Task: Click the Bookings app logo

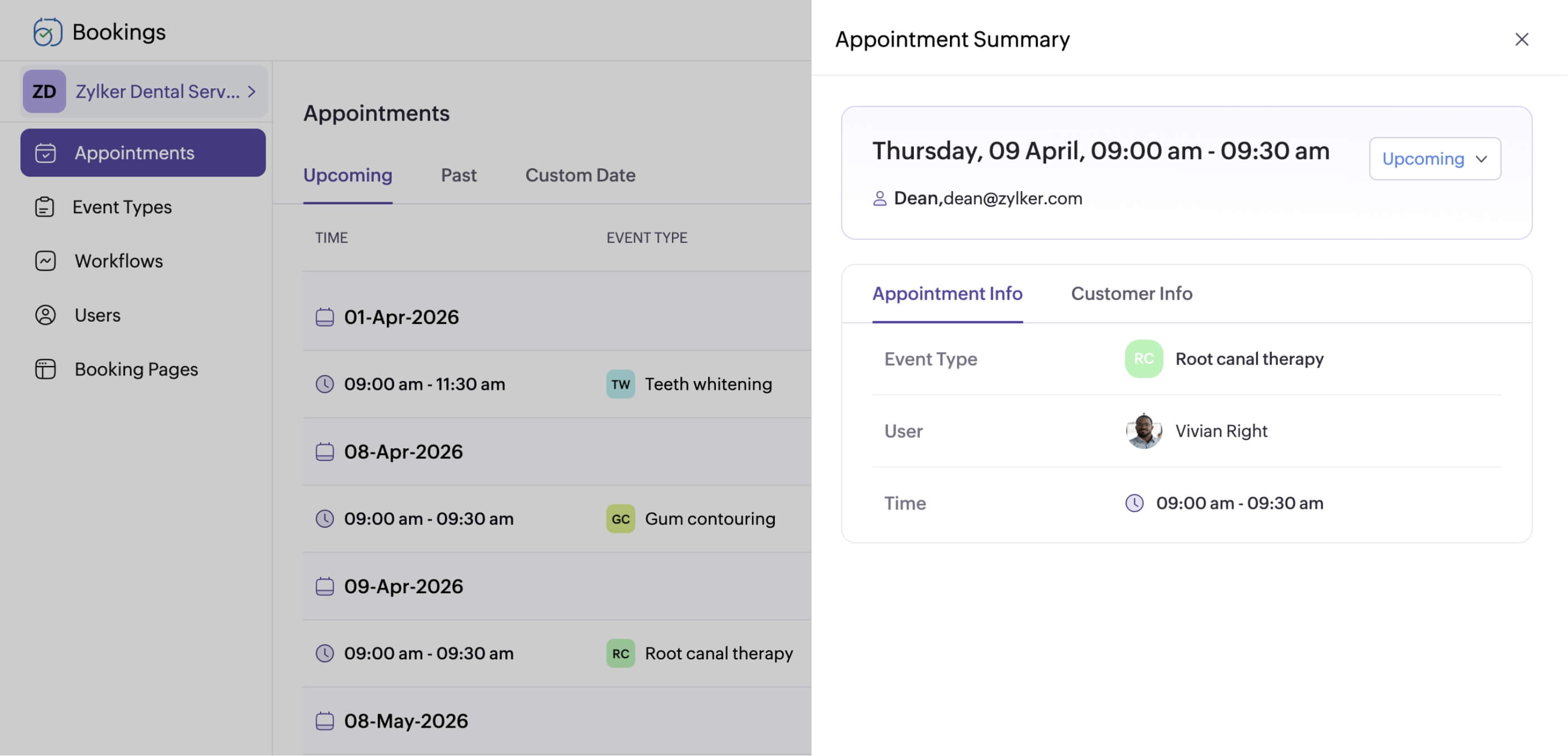Action: (x=47, y=31)
